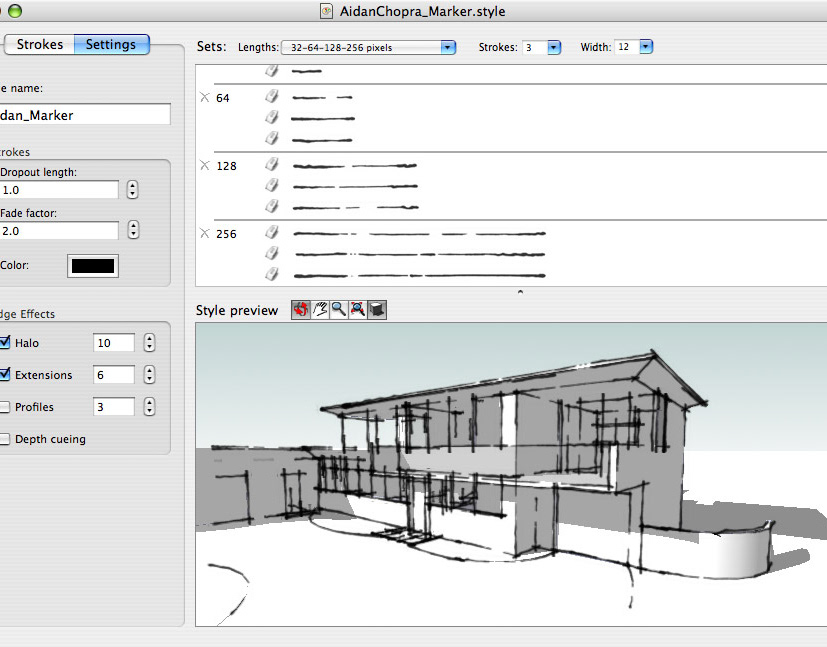Viewport: 827px width, 647px height.
Task: Open the Lengths dropdown
Action: [x=368, y=47]
